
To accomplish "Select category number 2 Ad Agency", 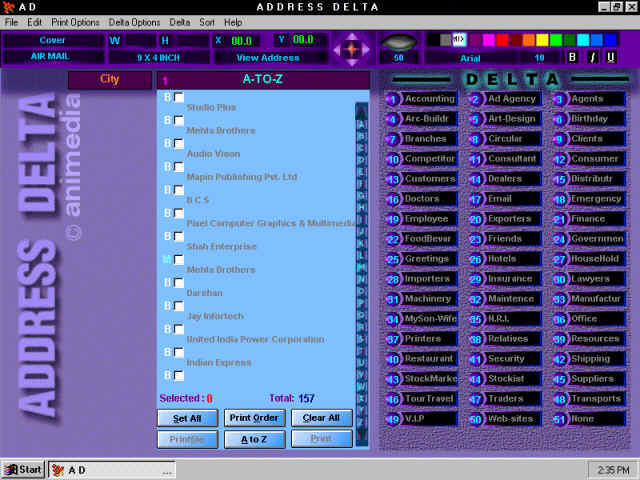I will pos(505,99).
